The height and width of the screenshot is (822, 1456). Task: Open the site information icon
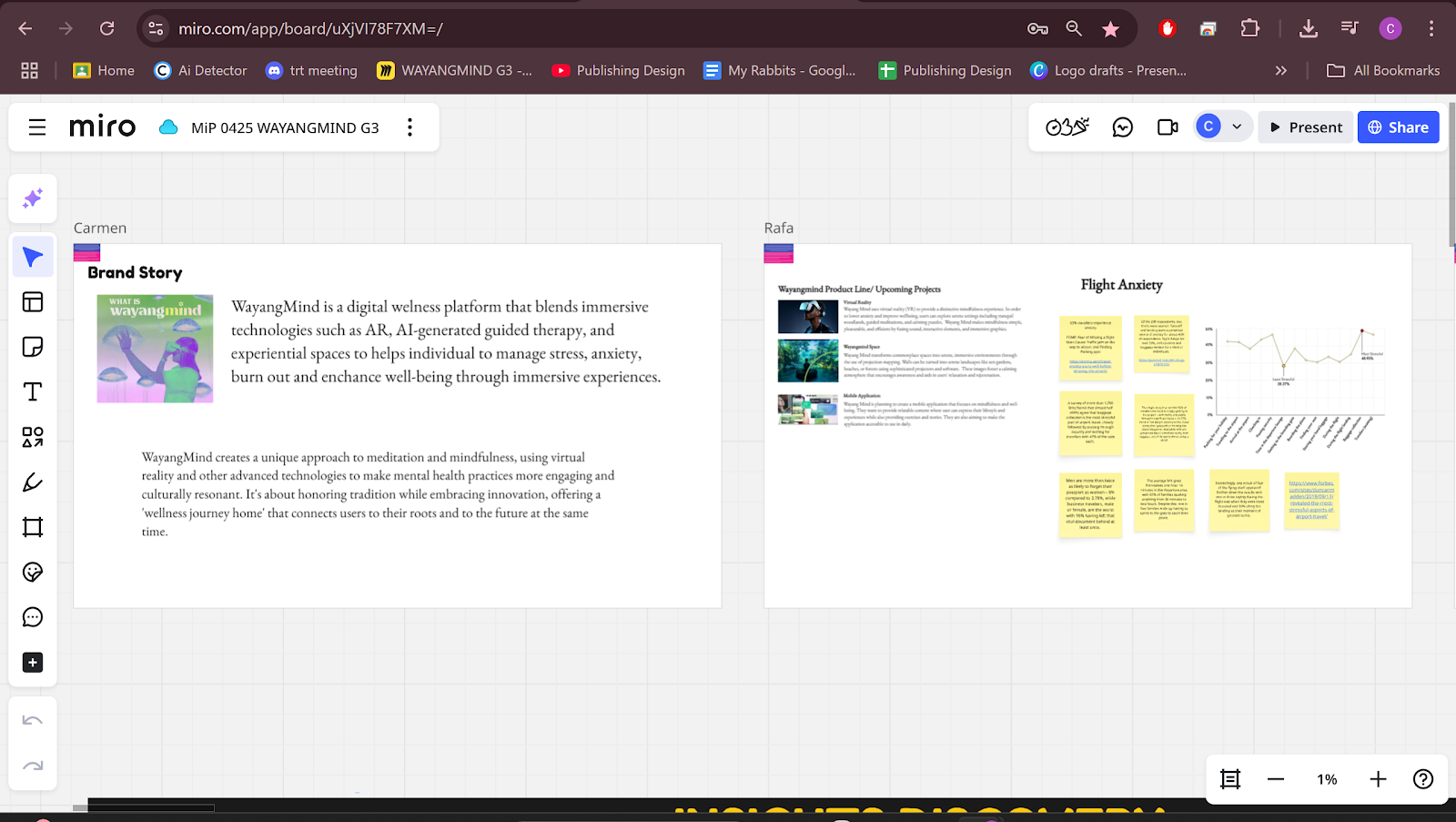pyautogui.click(x=157, y=29)
